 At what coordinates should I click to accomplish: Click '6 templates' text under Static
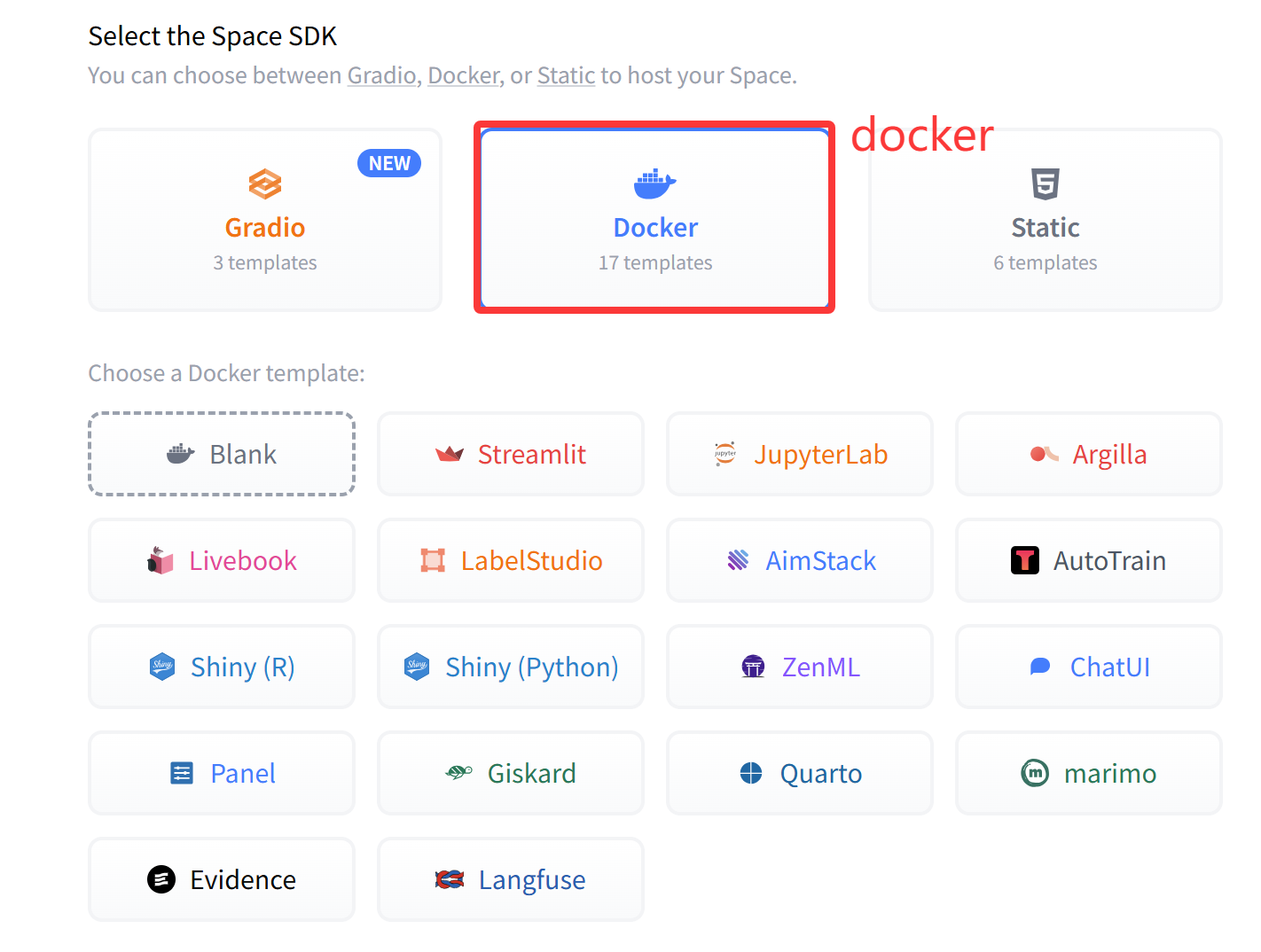(x=1046, y=262)
